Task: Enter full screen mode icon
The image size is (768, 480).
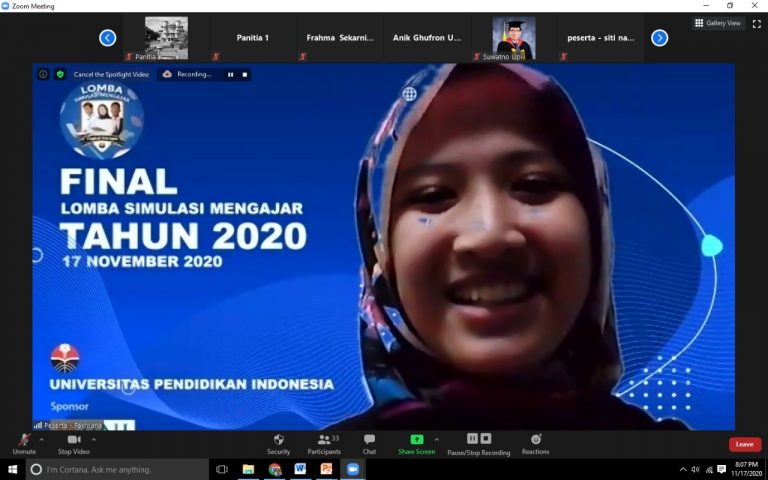Action: tap(757, 24)
